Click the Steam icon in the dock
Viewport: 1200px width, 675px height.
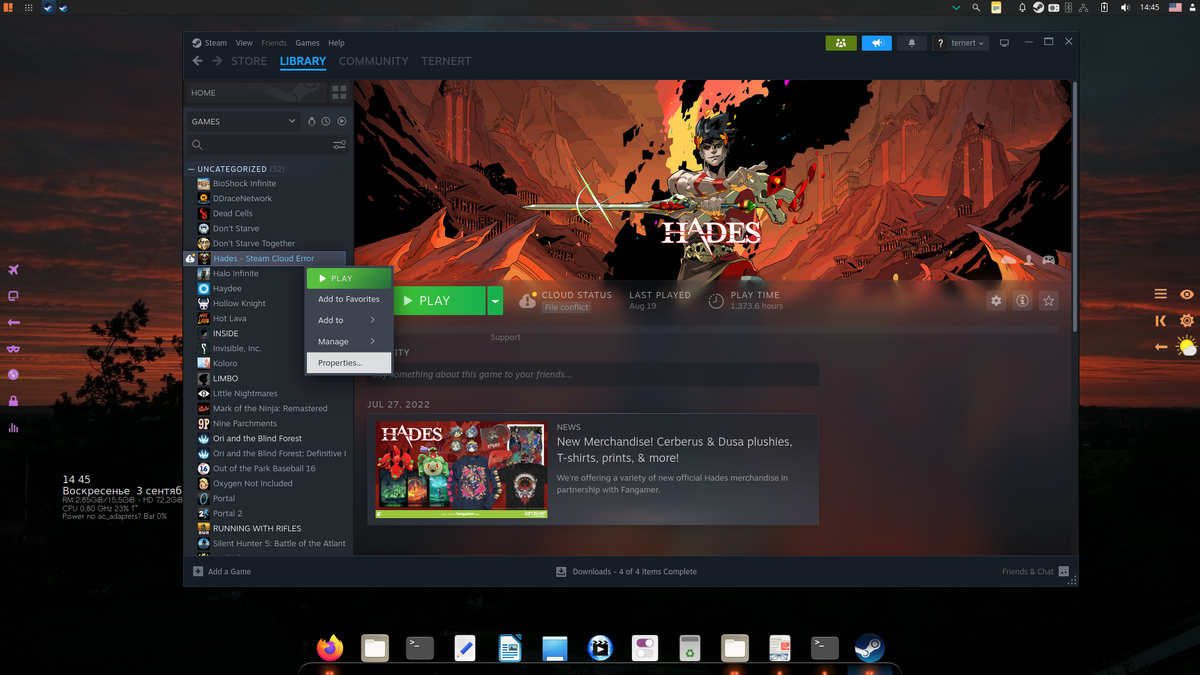[x=869, y=648]
